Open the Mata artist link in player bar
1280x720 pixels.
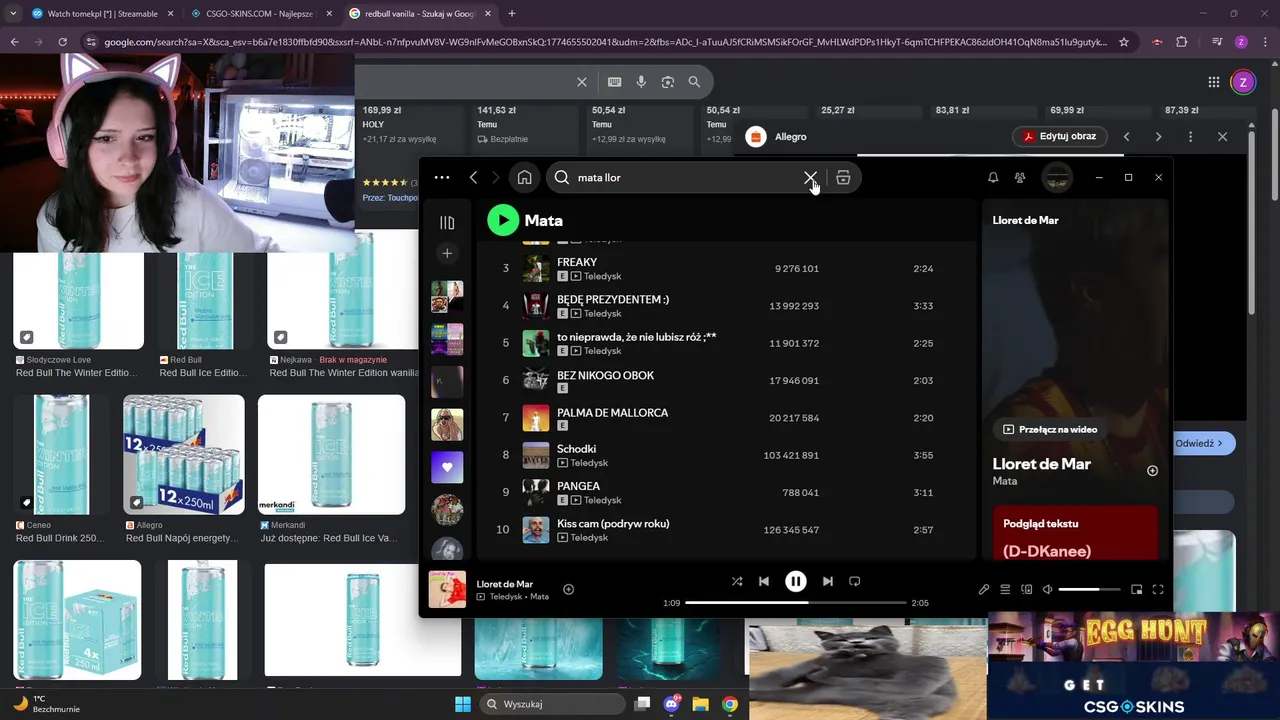click(539, 597)
